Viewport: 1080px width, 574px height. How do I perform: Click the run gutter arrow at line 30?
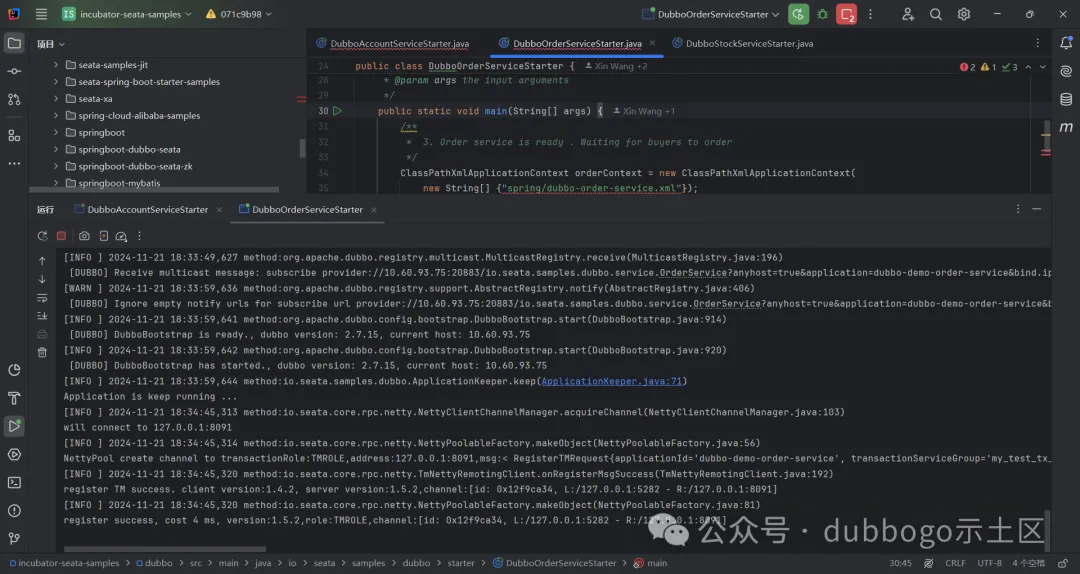tap(337, 111)
